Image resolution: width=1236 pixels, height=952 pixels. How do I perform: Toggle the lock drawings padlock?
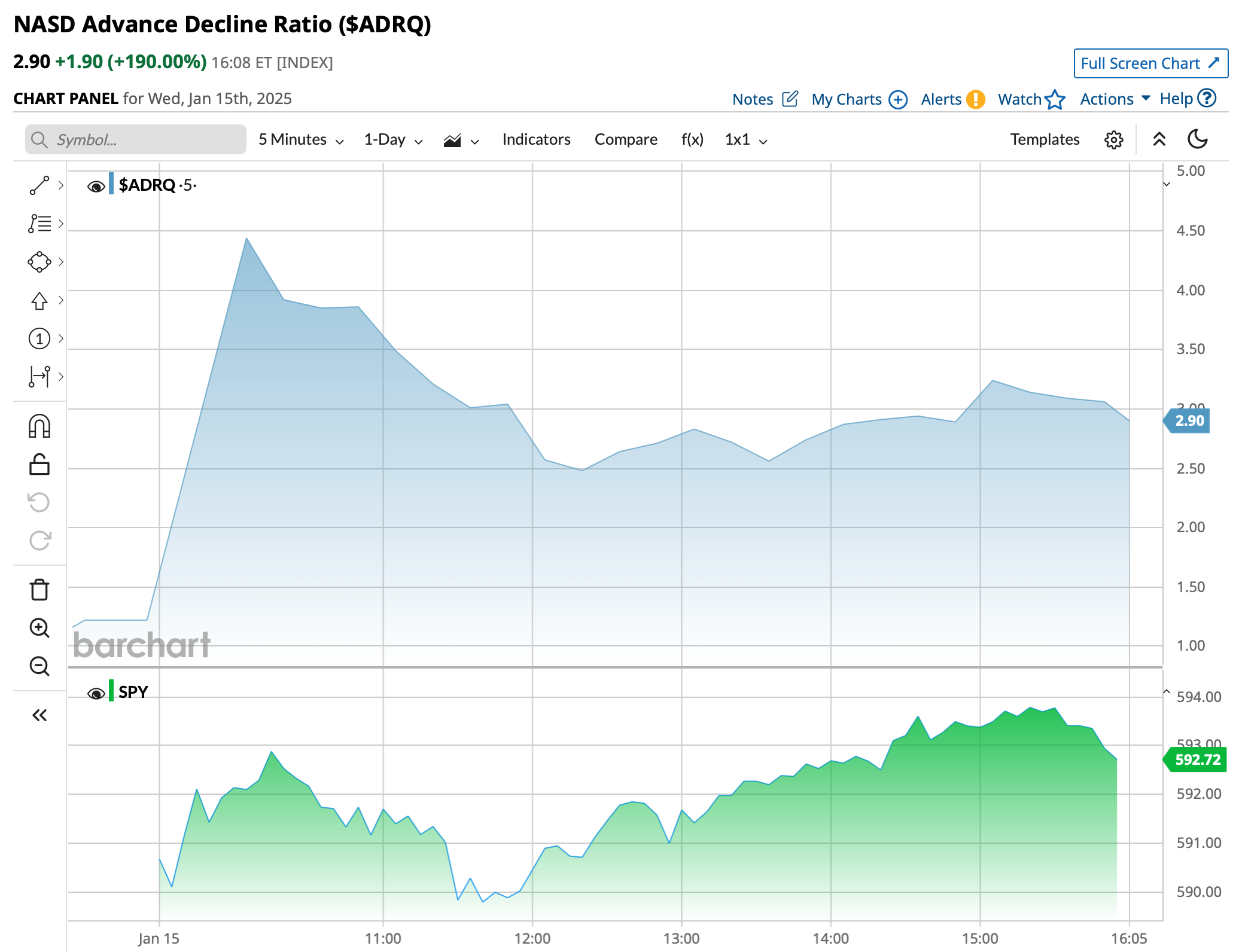pyautogui.click(x=39, y=464)
